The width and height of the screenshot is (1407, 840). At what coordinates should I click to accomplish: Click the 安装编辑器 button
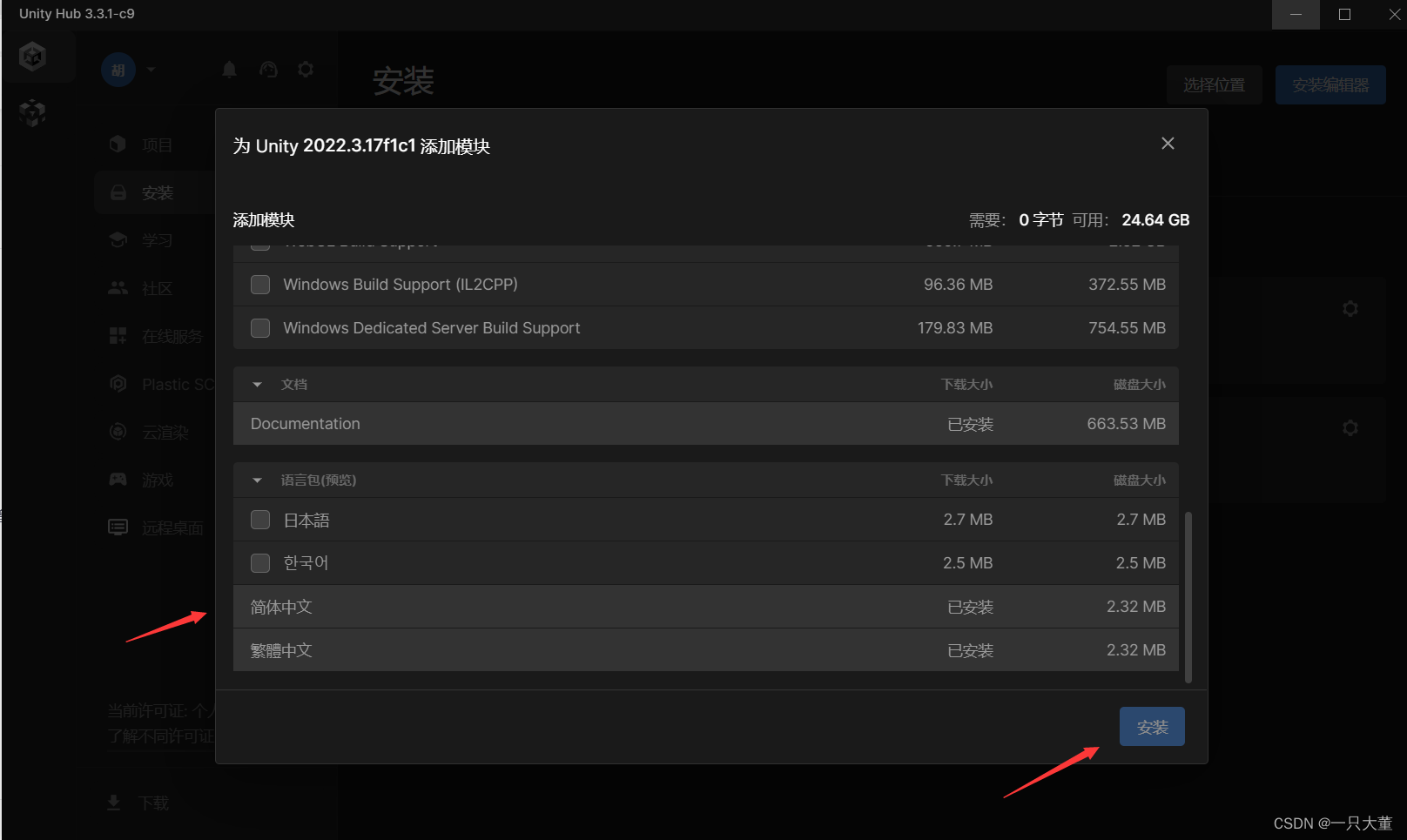click(x=1330, y=84)
